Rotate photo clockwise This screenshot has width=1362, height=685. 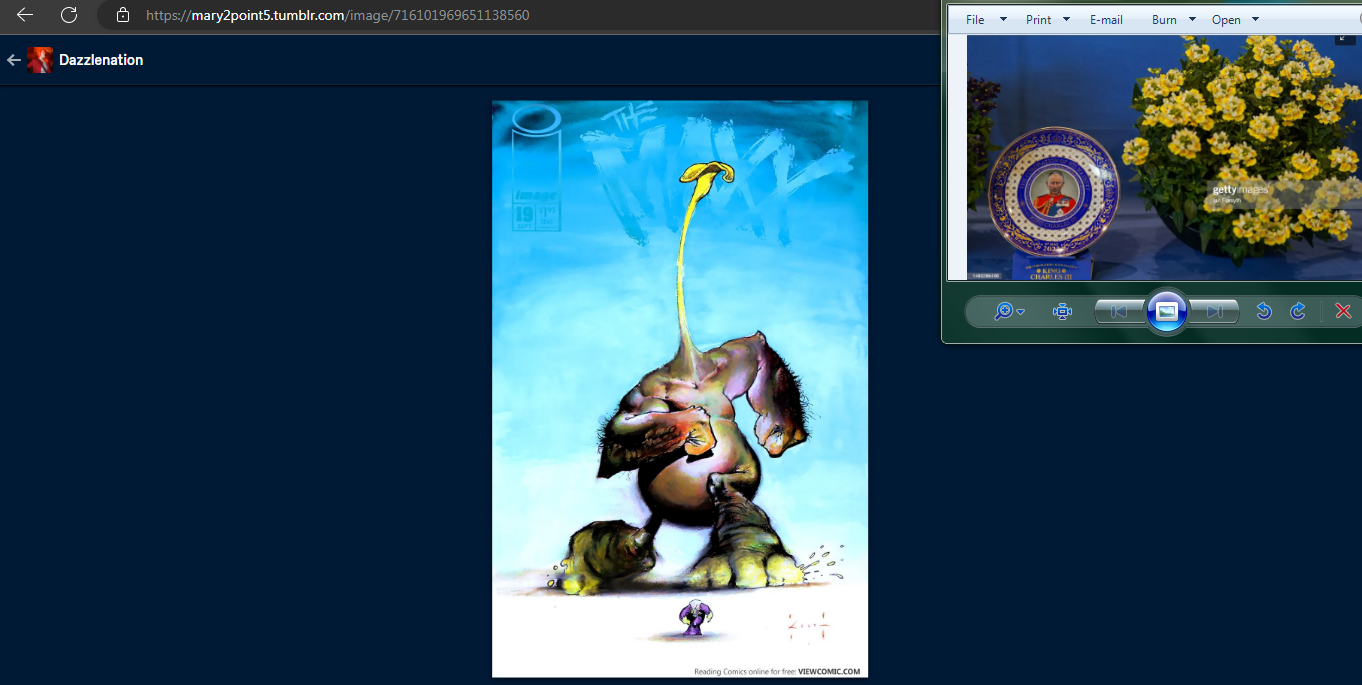coord(1298,312)
